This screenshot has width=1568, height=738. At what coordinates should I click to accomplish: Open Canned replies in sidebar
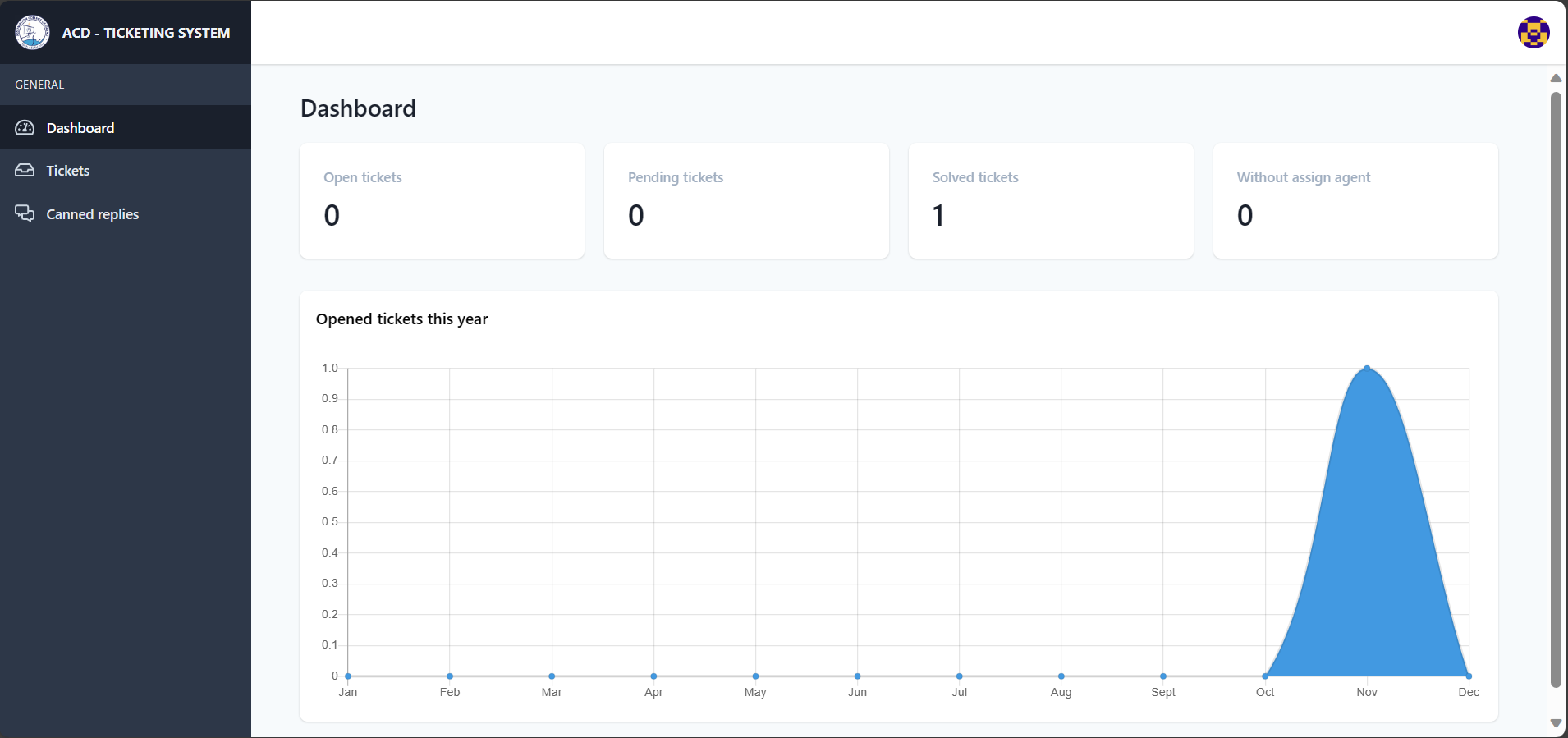pyautogui.click(x=92, y=214)
